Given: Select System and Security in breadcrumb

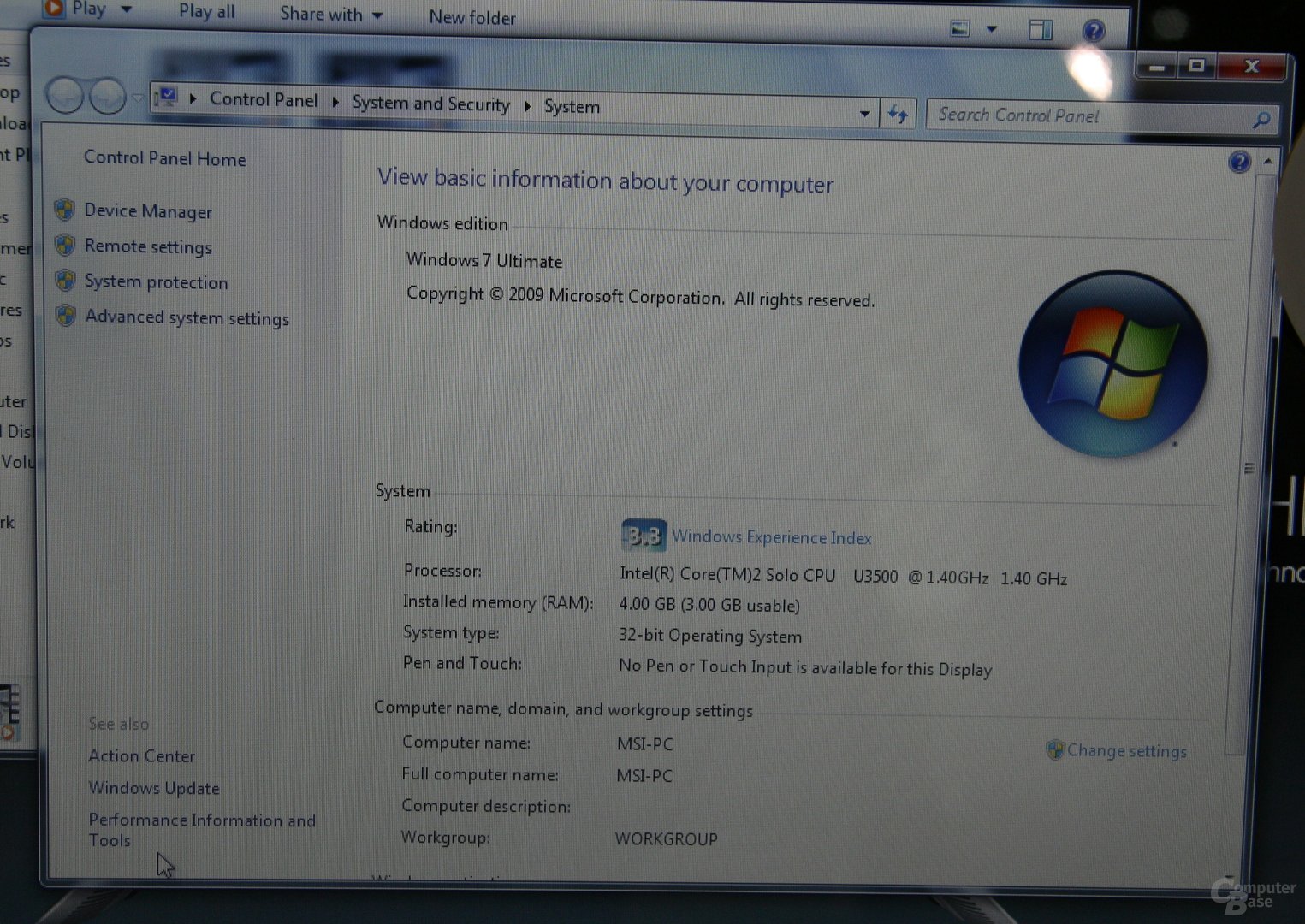Looking at the screenshot, I should [430, 104].
